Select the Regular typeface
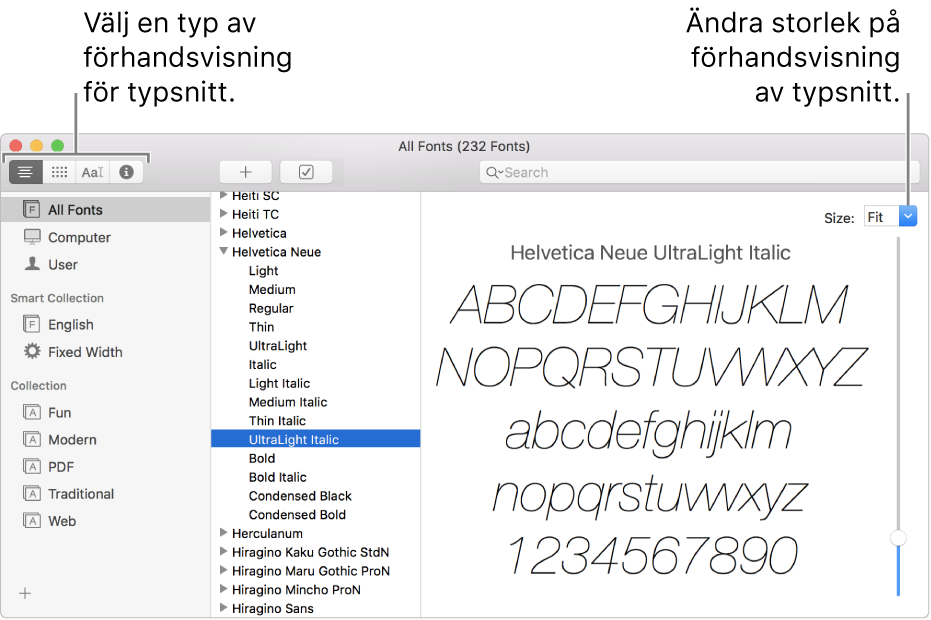The width and height of the screenshot is (931, 620). pyautogui.click(x=271, y=309)
